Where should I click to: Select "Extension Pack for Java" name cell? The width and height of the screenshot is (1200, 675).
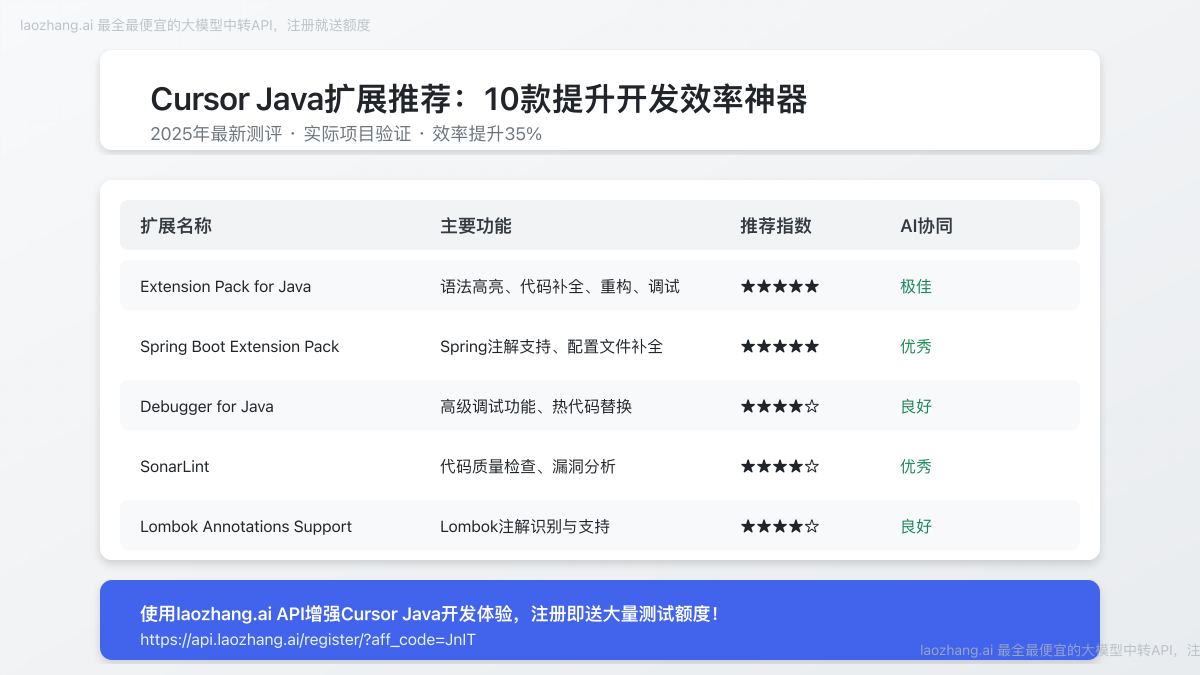click(226, 286)
